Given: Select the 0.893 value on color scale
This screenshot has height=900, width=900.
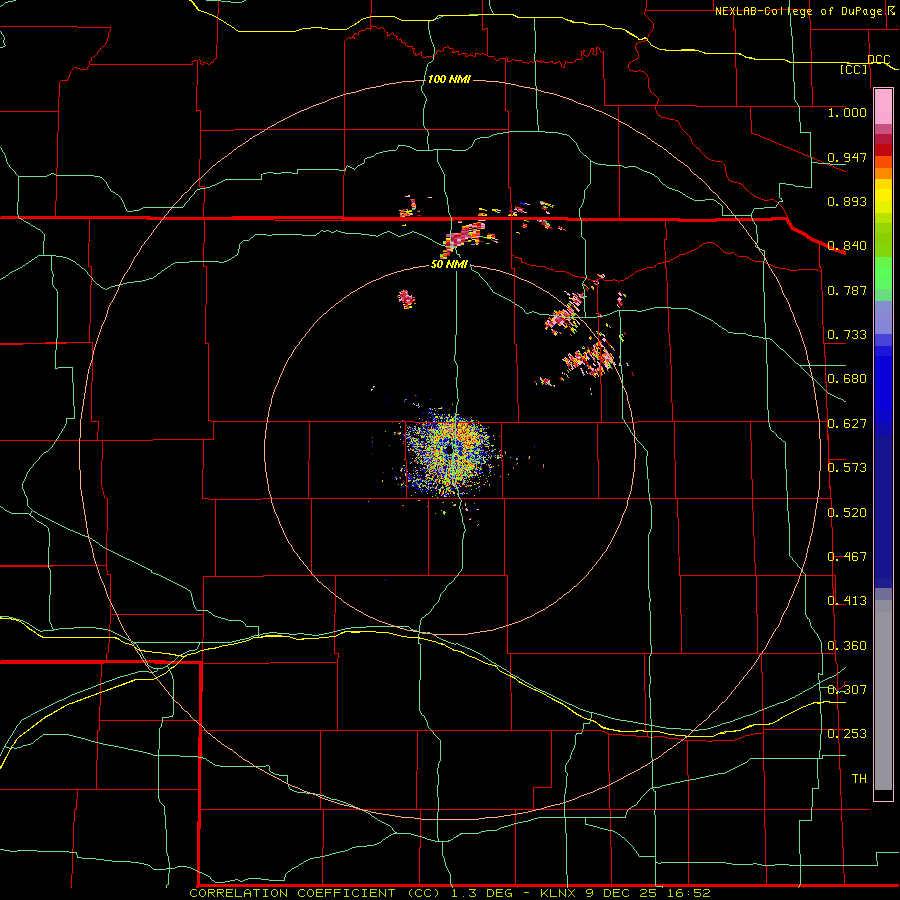Looking at the screenshot, I should 847,201.
